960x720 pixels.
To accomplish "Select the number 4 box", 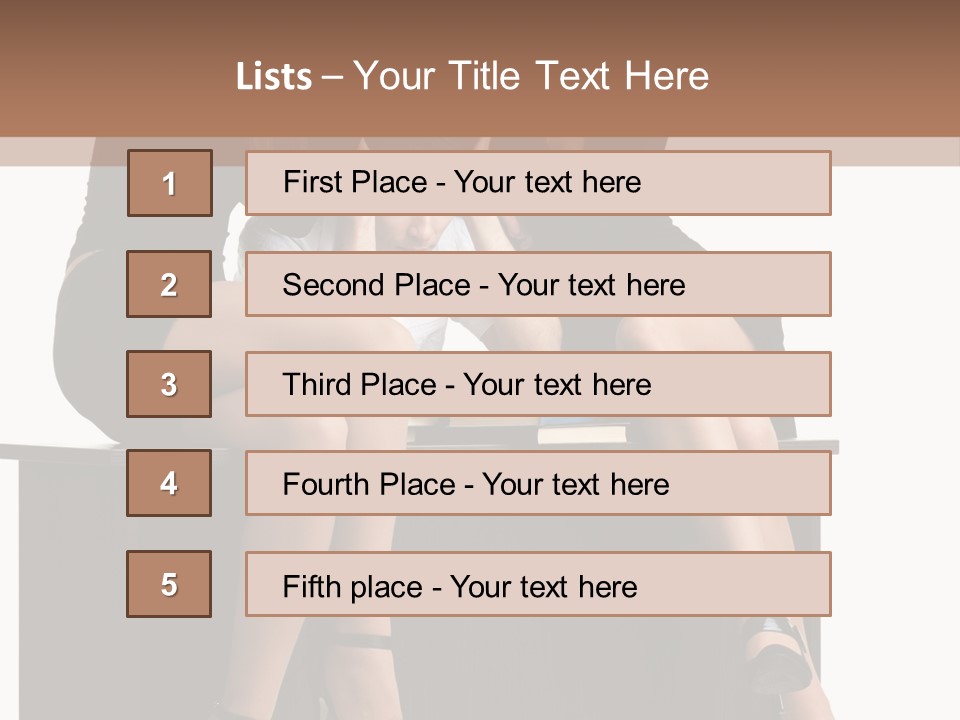I will 169,483.
